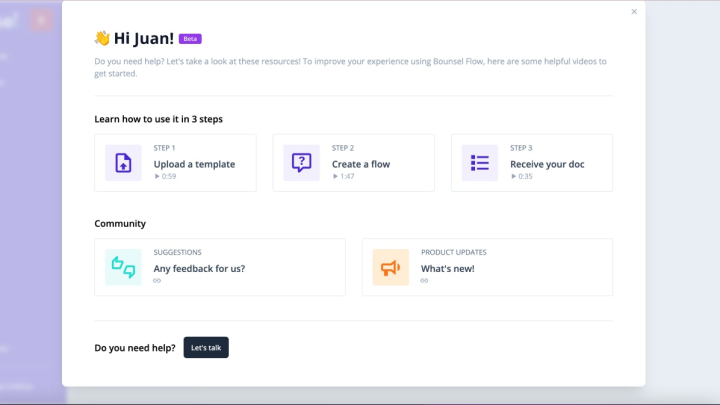
Task: Open the Create a flow title
Action: pyautogui.click(x=361, y=164)
